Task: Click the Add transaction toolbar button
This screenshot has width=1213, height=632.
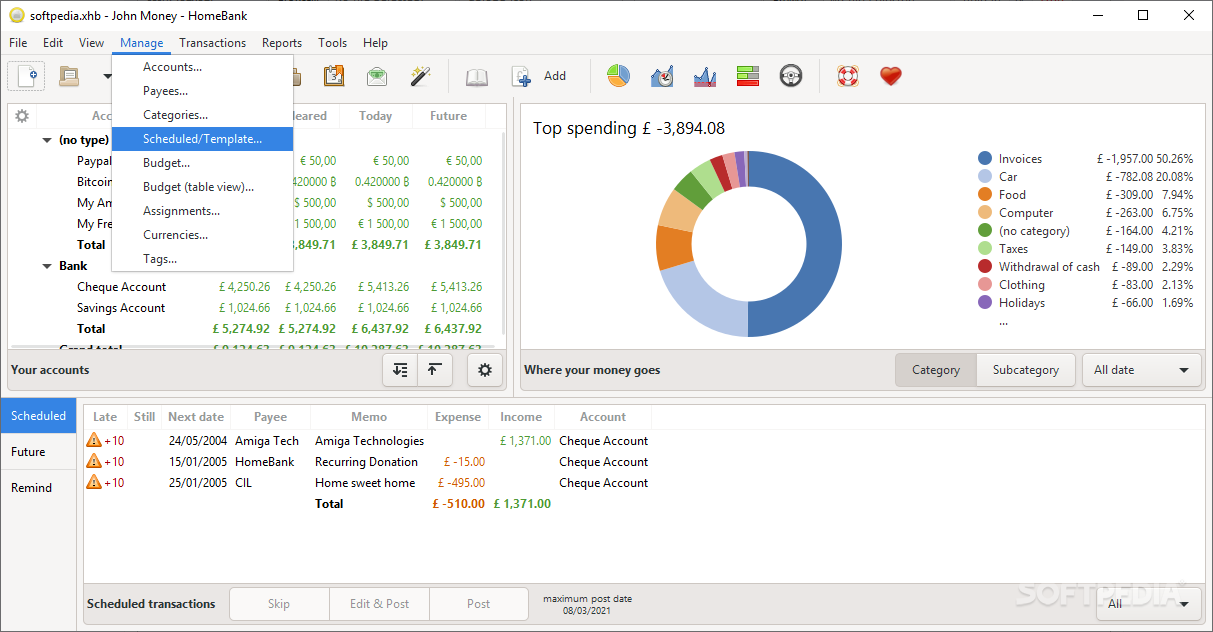Action: [x=539, y=76]
